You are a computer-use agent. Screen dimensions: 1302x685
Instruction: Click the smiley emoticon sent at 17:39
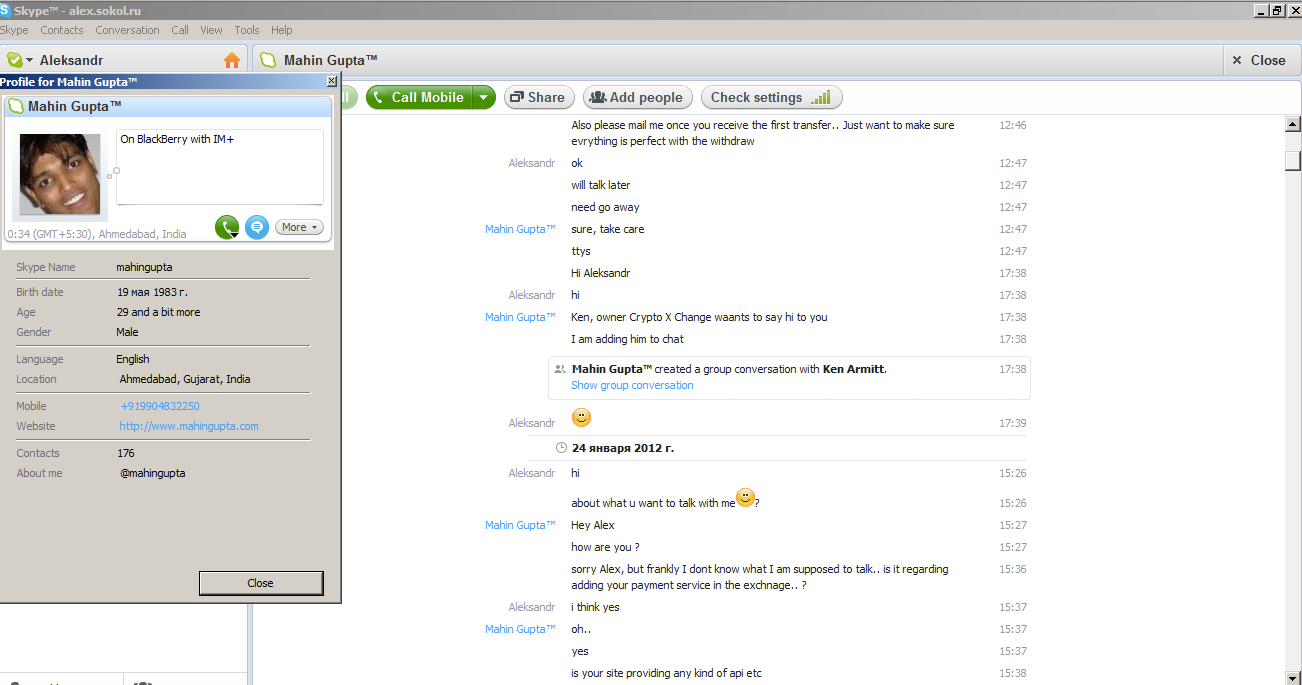tap(581, 417)
